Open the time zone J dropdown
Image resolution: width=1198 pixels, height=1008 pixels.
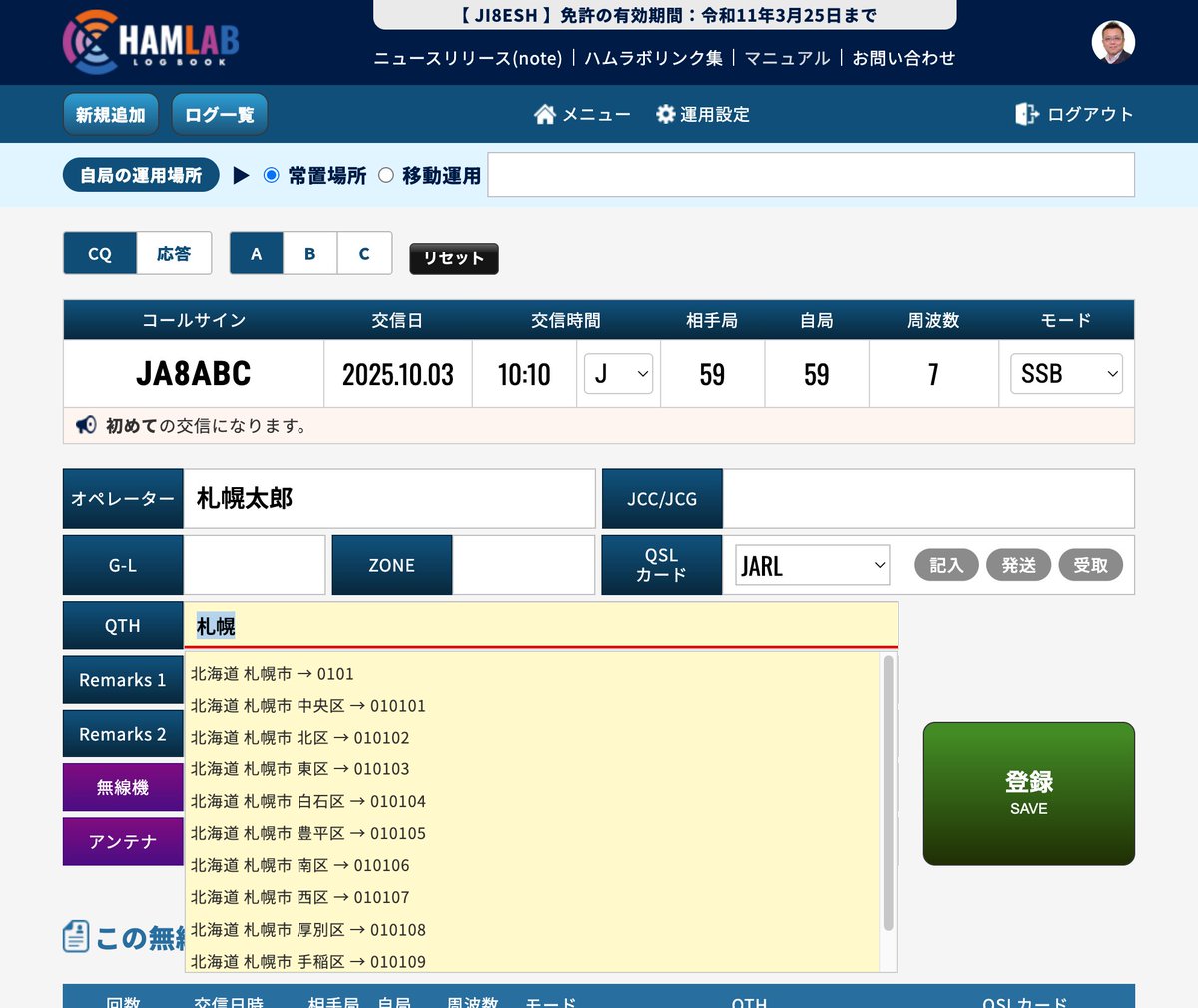[619, 374]
